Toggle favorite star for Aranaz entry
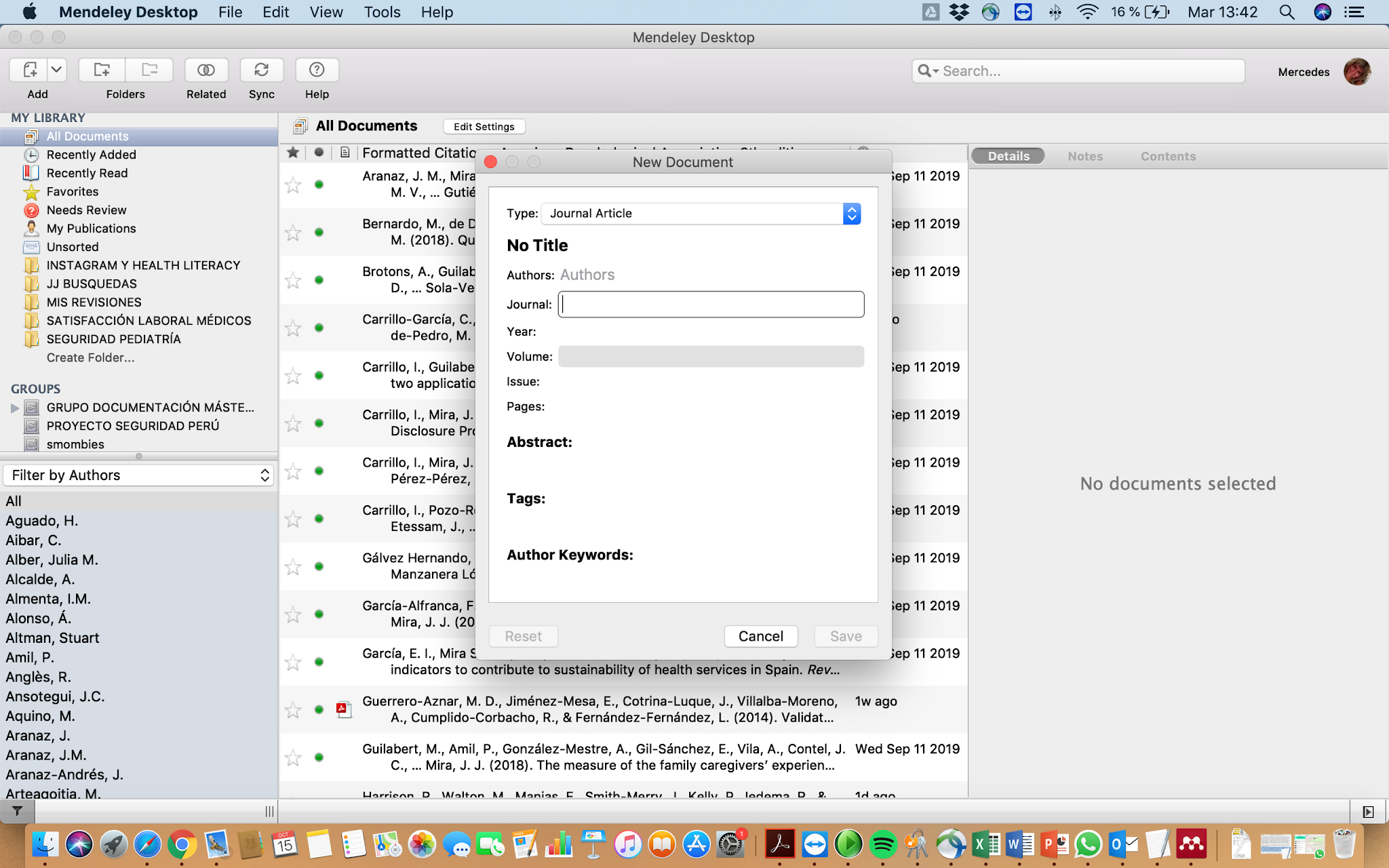1389x868 pixels. pos(293,184)
